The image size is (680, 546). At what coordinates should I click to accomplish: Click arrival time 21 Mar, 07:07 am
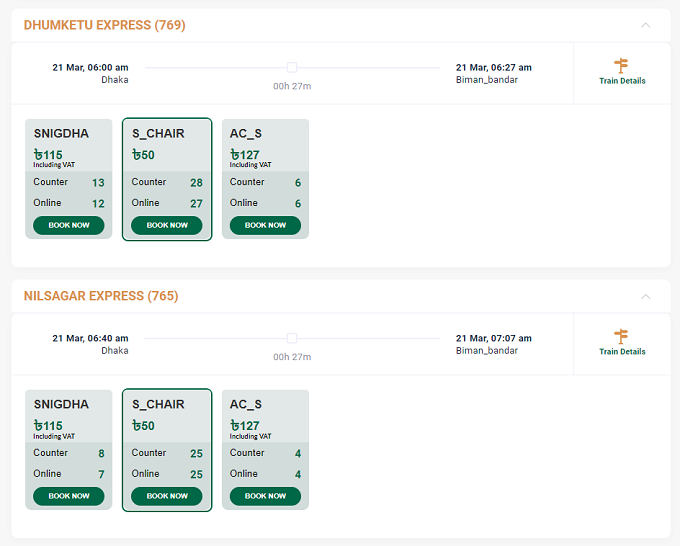coord(494,338)
